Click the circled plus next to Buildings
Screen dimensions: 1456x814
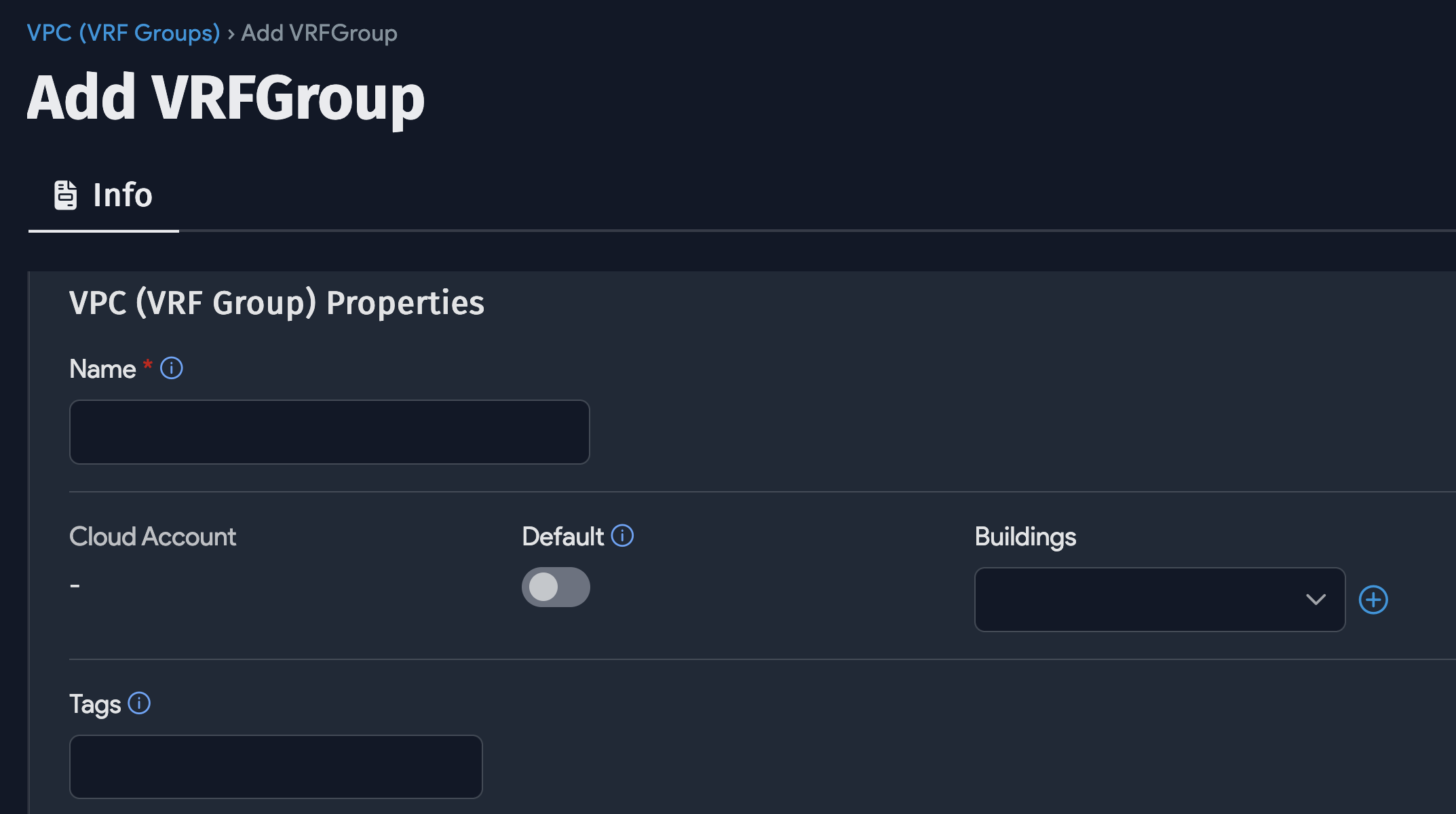coord(1375,599)
